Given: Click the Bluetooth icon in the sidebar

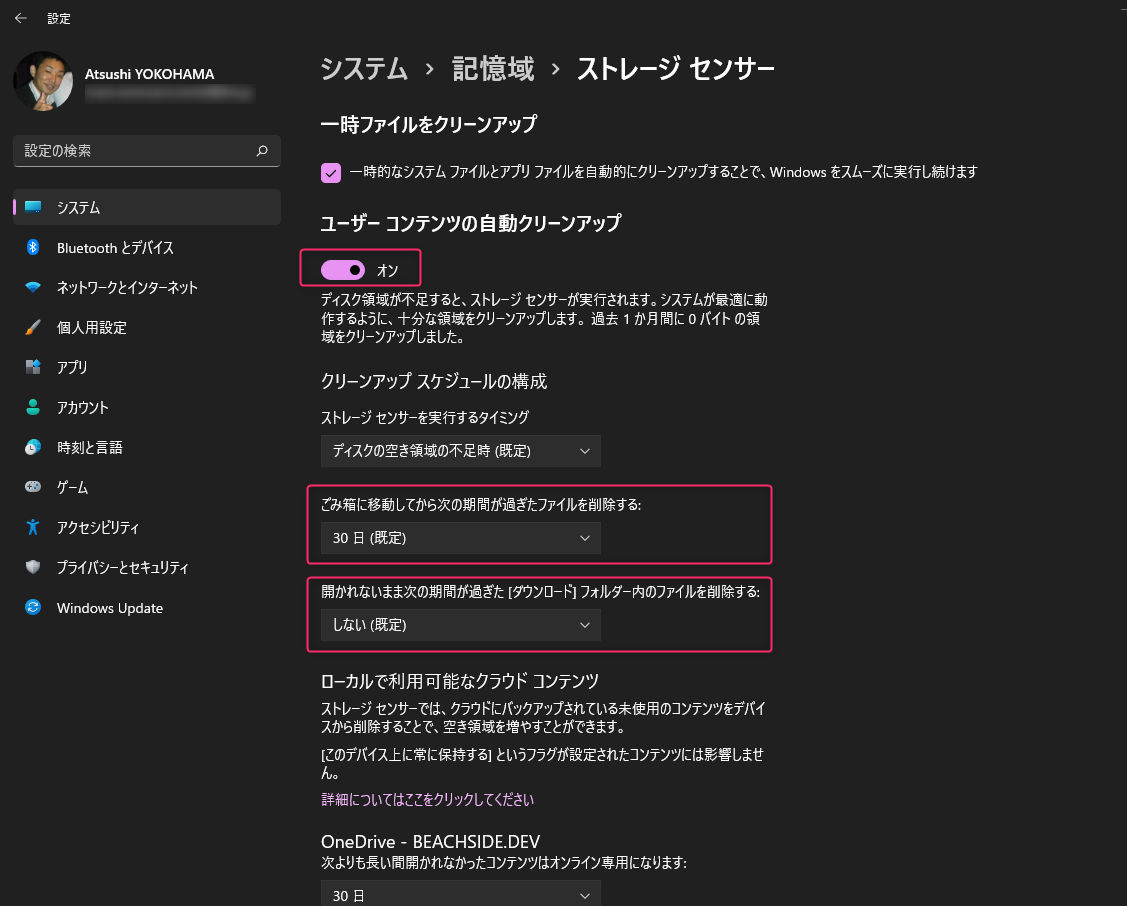Looking at the screenshot, I should click(33, 247).
